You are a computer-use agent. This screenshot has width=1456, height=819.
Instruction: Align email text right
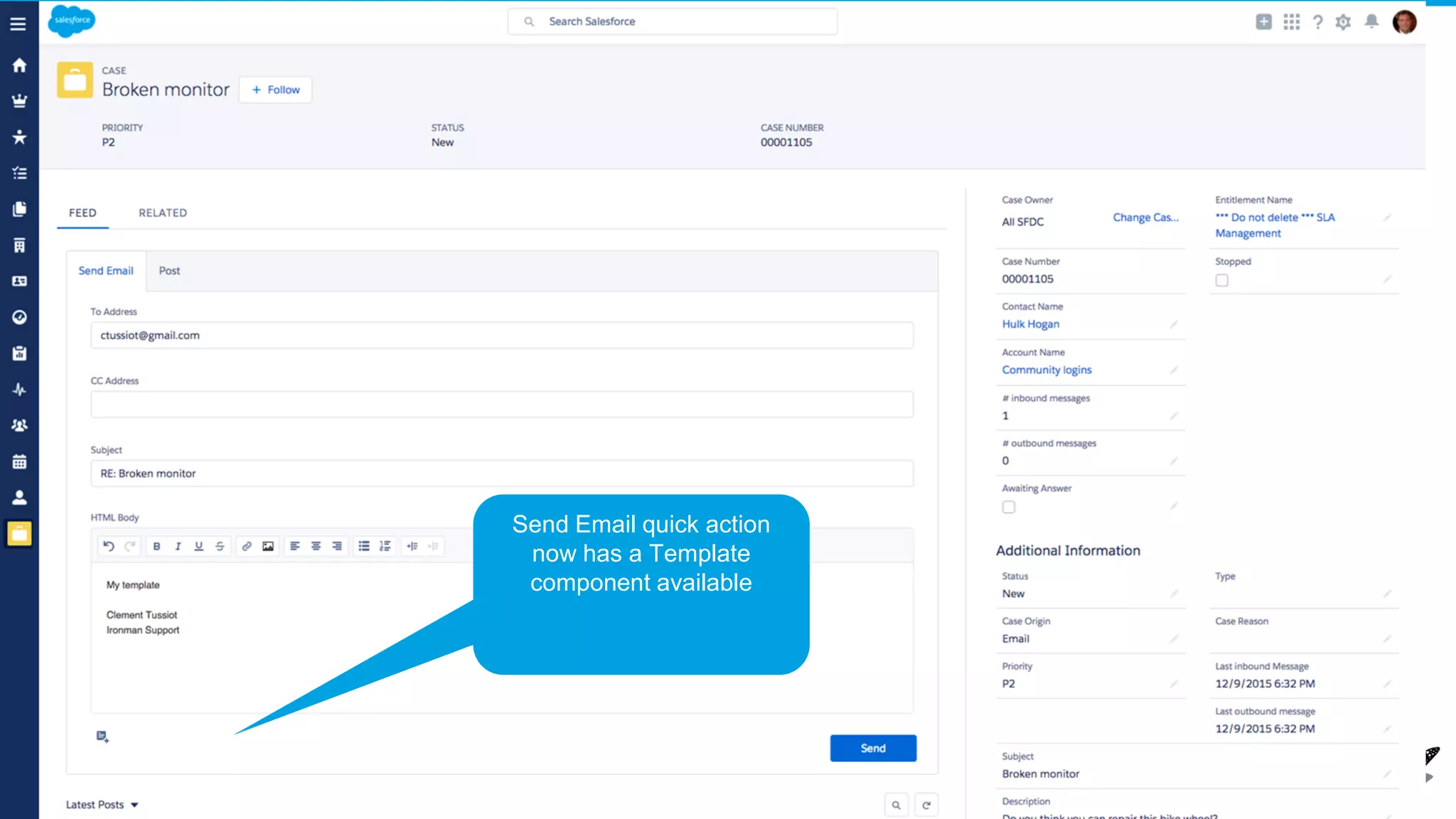pyautogui.click(x=337, y=546)
